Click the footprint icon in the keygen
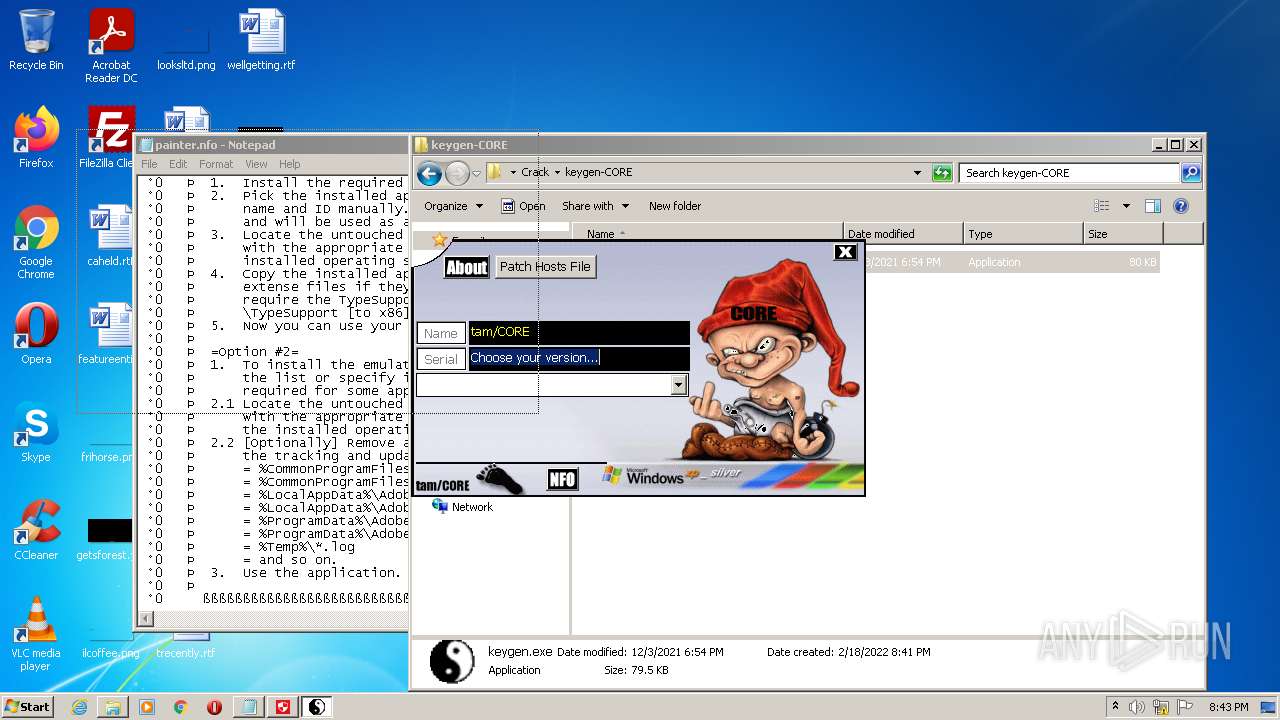 click(499, 479)
